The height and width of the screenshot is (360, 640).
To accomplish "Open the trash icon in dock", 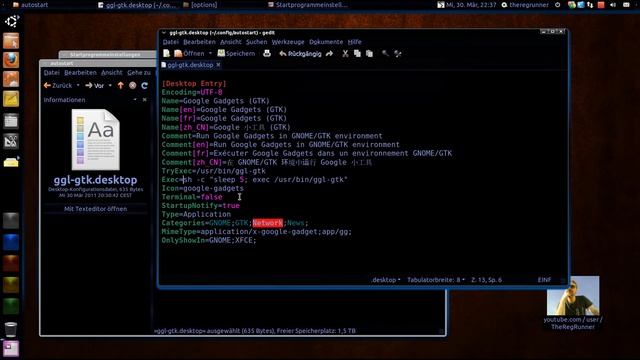I will click(11, 329).
